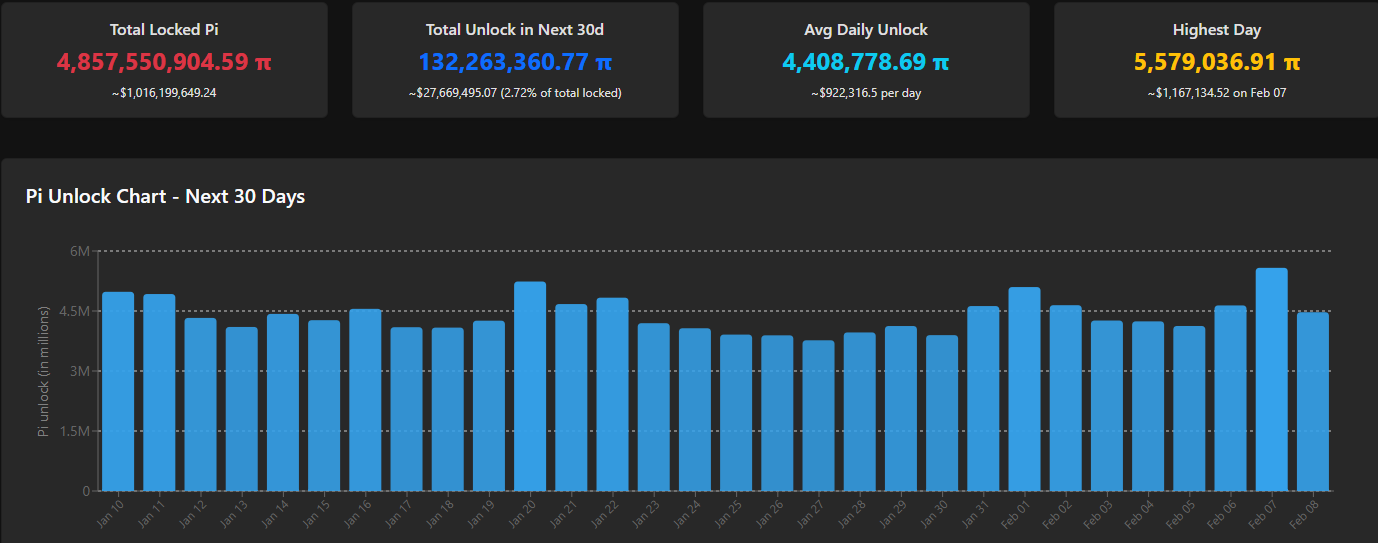
Task: Select the Jan 27 lowest bar
Action: click(818, 416)
